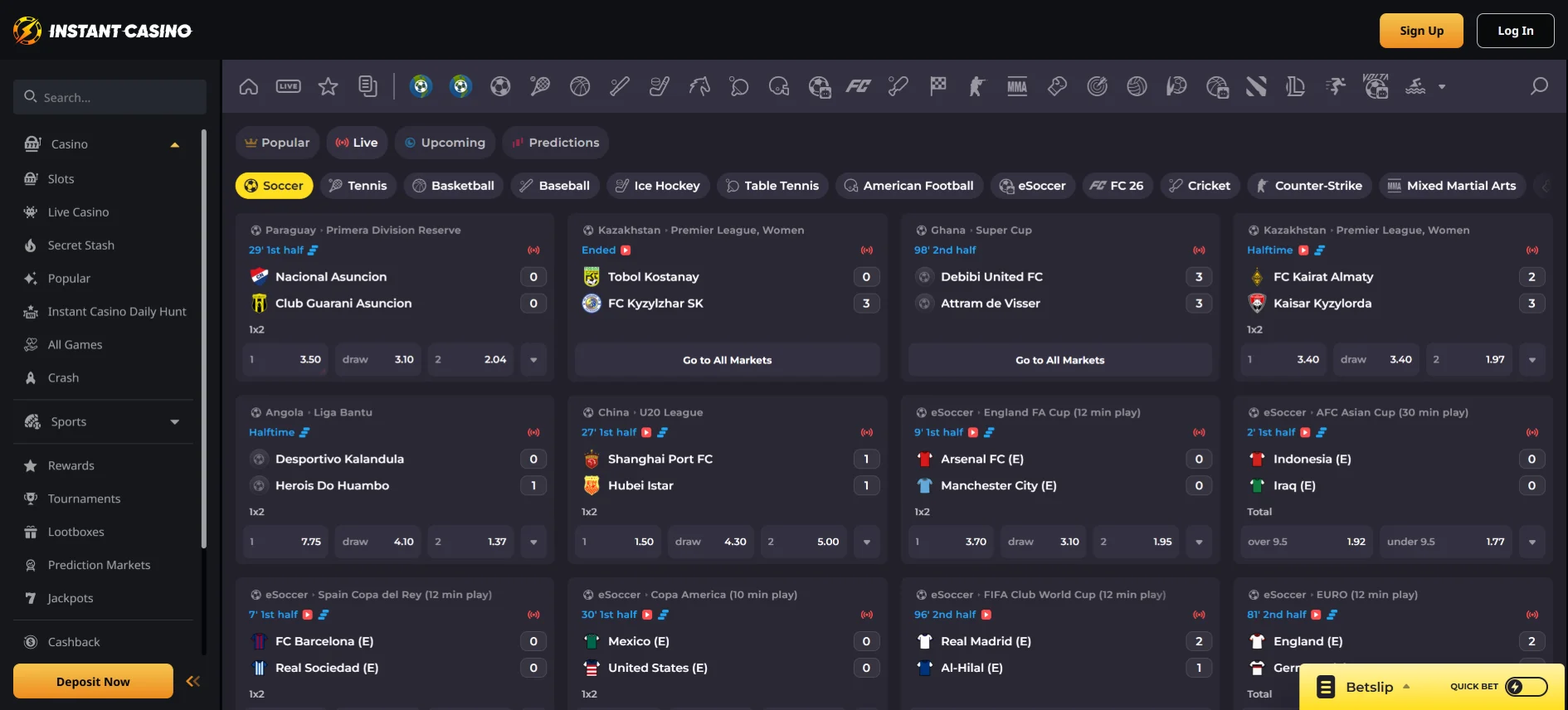Filter by eSoccer sport chip
The image size is (1568, 710).
coord(1033,186)
